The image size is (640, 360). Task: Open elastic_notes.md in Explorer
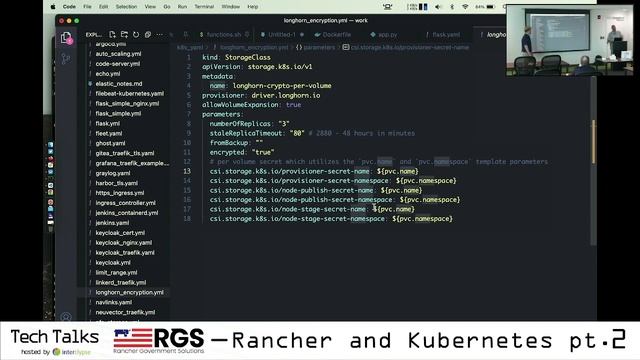click(119, 84)
